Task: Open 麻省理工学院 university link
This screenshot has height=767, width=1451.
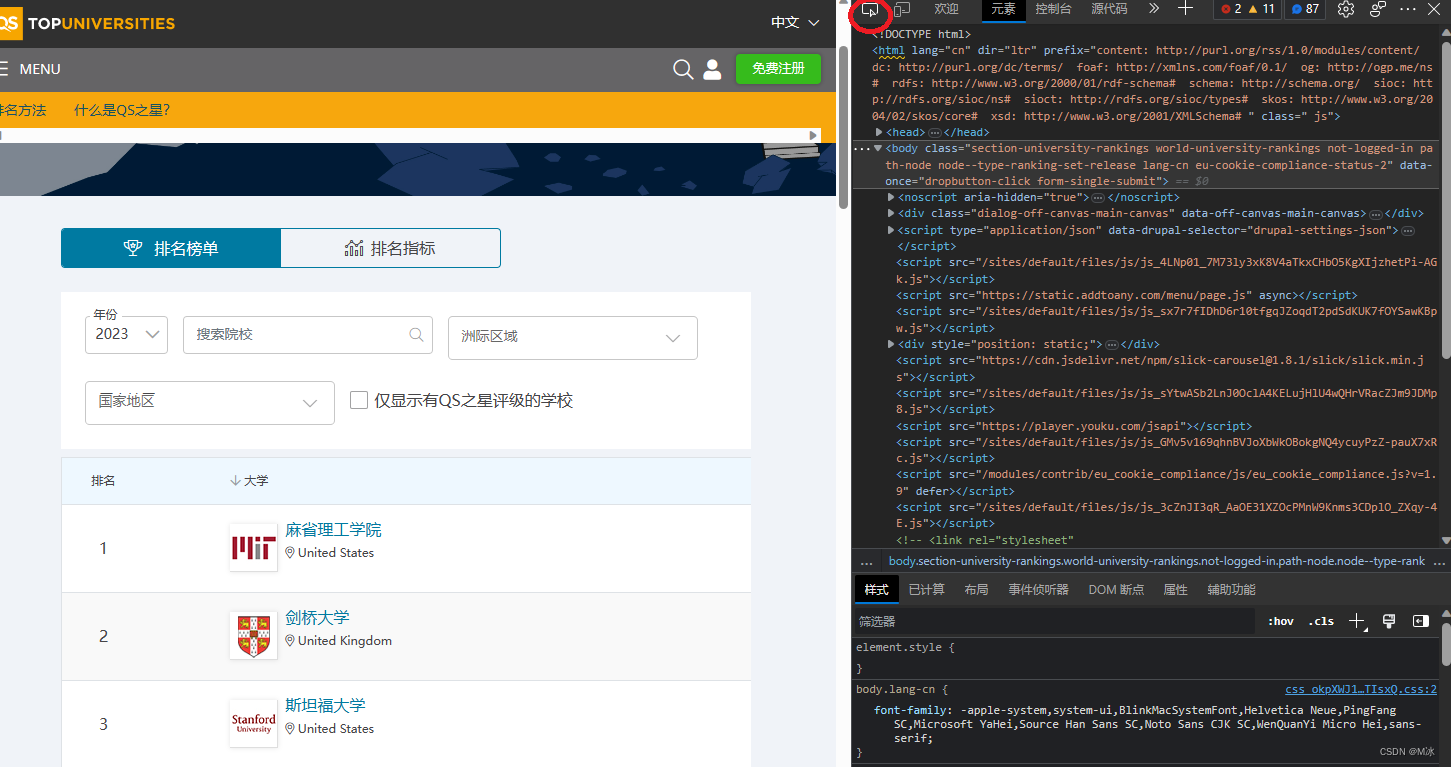Action: (333, 530)
